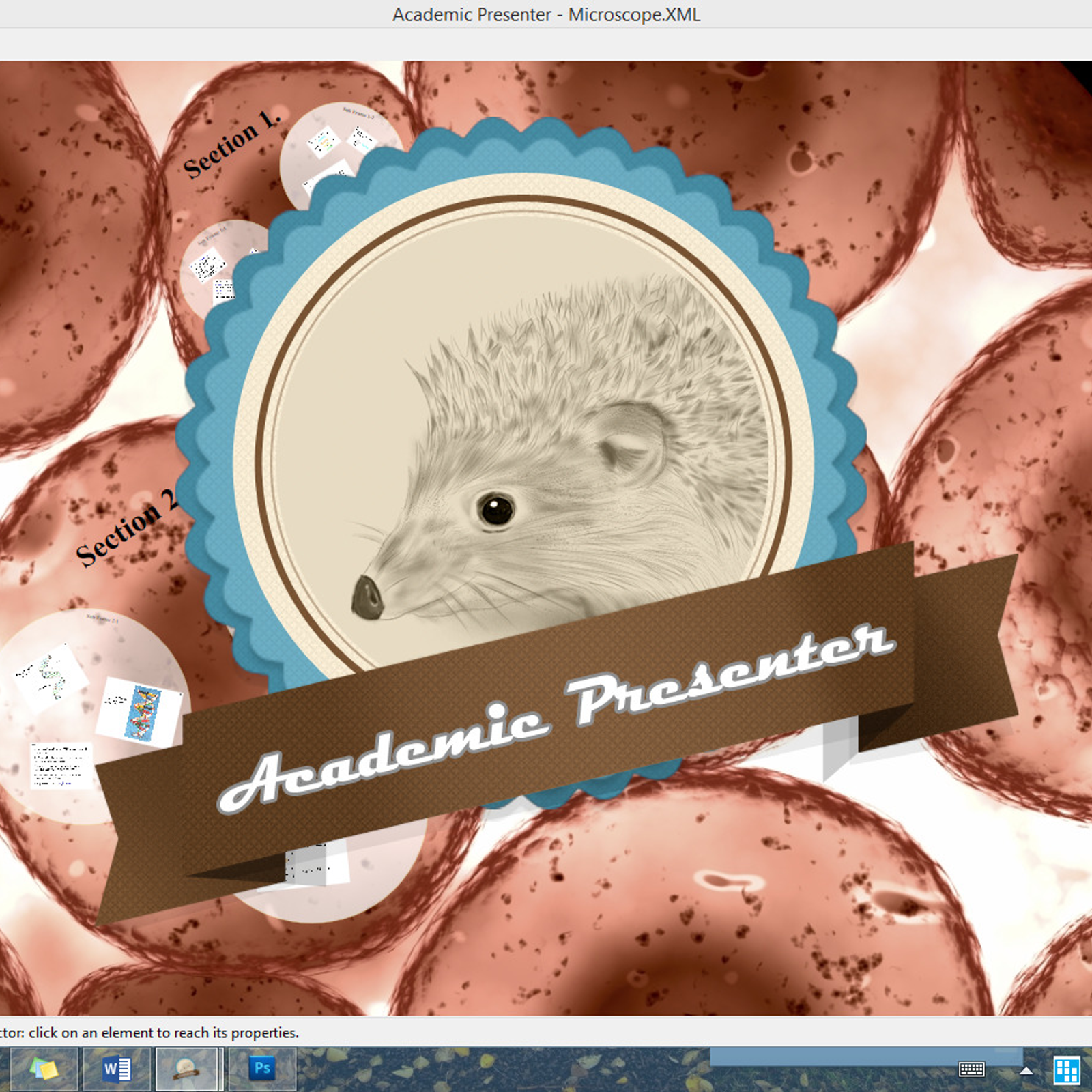Click the blue grid system tray icon

1066,1069
